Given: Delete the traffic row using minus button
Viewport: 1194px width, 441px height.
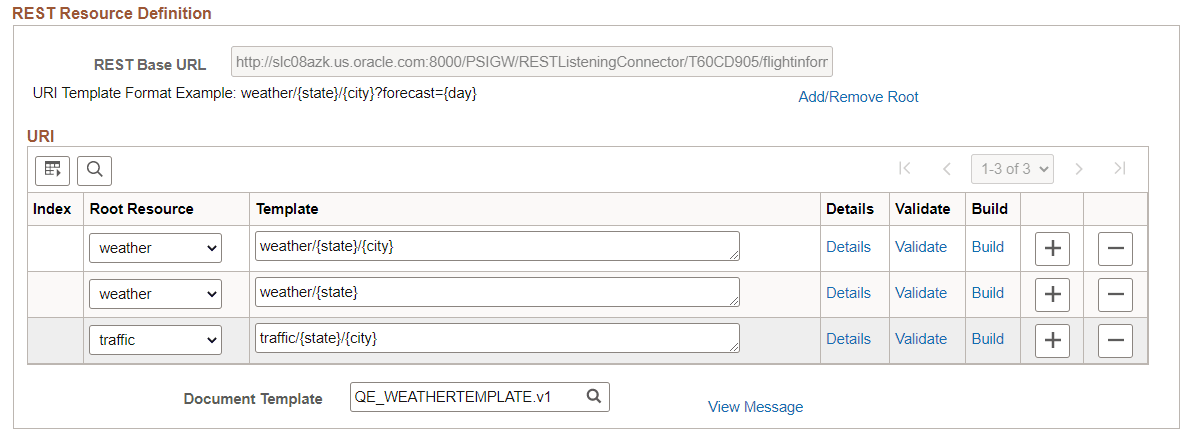Looking at the screenshot, I should (1115, 340).
